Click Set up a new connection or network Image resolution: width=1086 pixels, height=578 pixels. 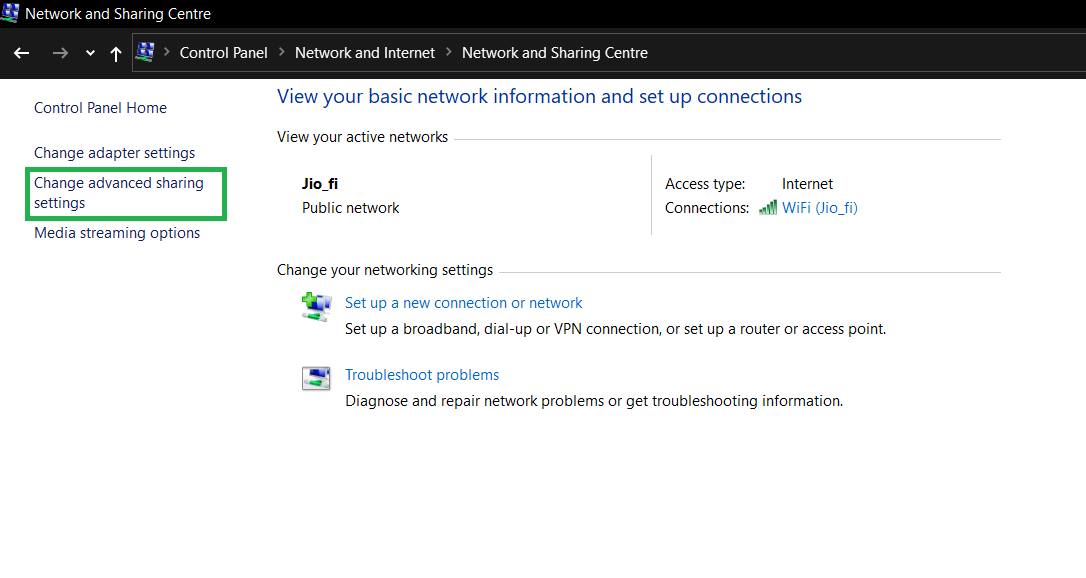click(x=463, y=303)
